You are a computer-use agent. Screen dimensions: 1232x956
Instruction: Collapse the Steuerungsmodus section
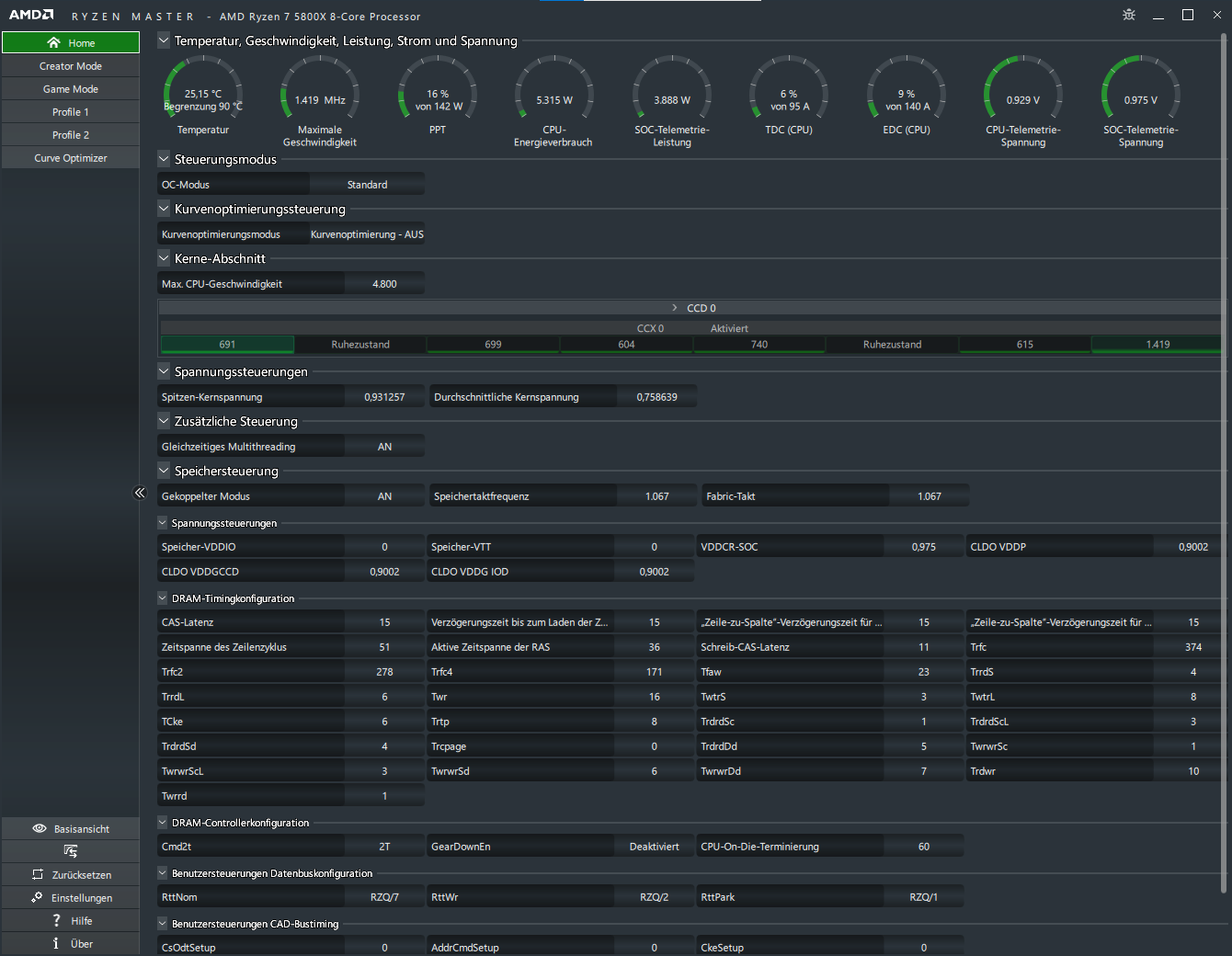tap(164, 159)
